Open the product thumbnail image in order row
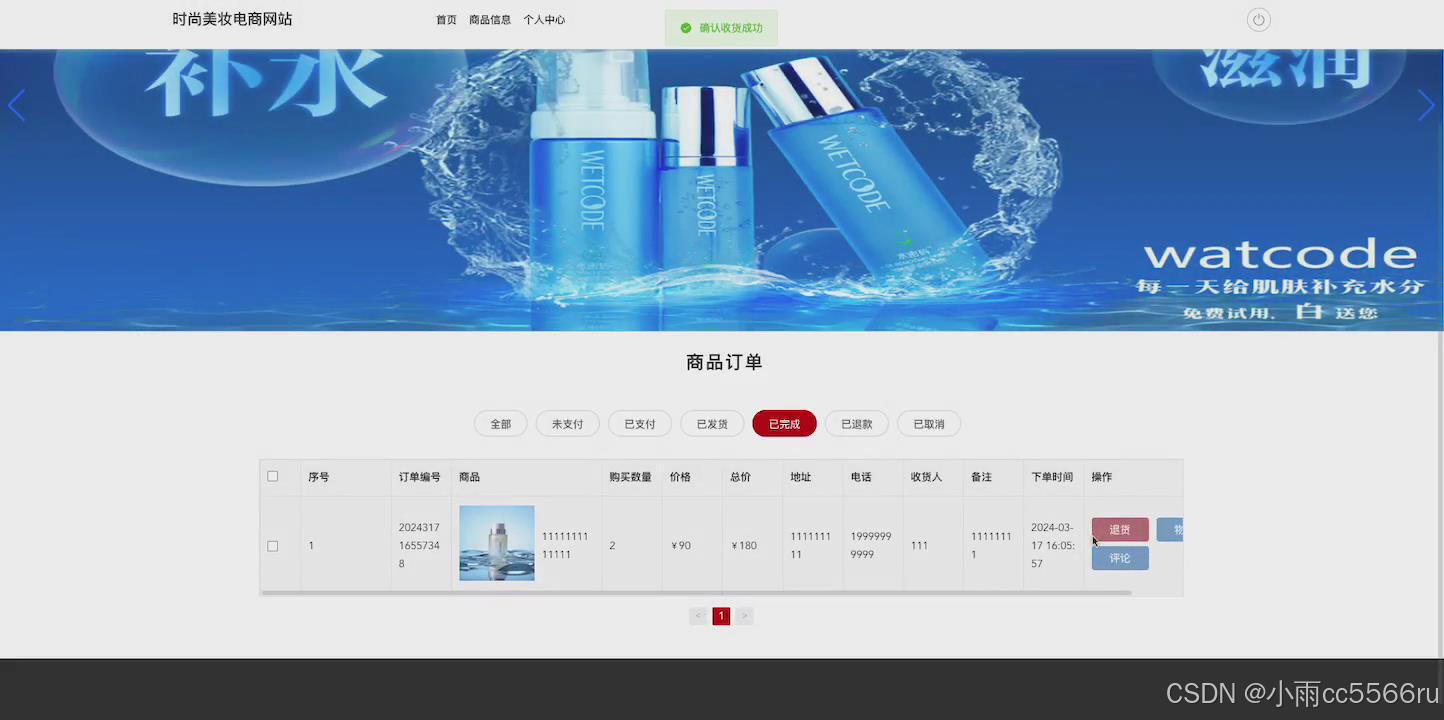Image resolution: width=1444 pixels, height=720 pixels. (x=497, y=543)
